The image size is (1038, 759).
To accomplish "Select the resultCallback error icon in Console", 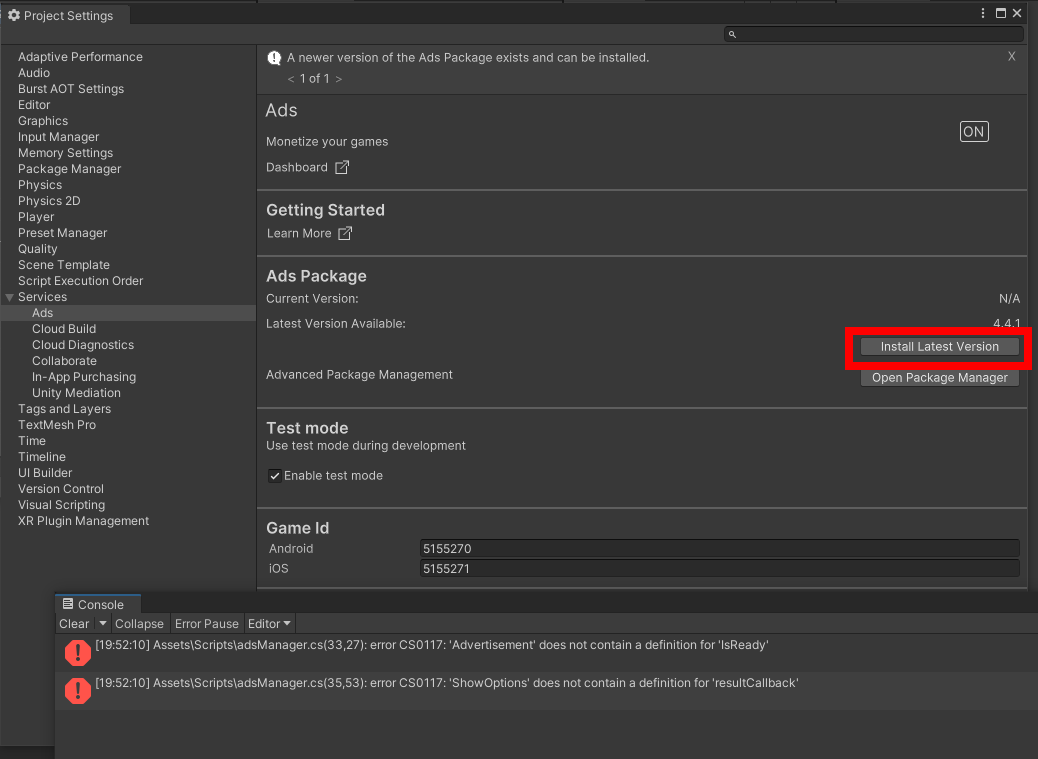I will (78, 691).
